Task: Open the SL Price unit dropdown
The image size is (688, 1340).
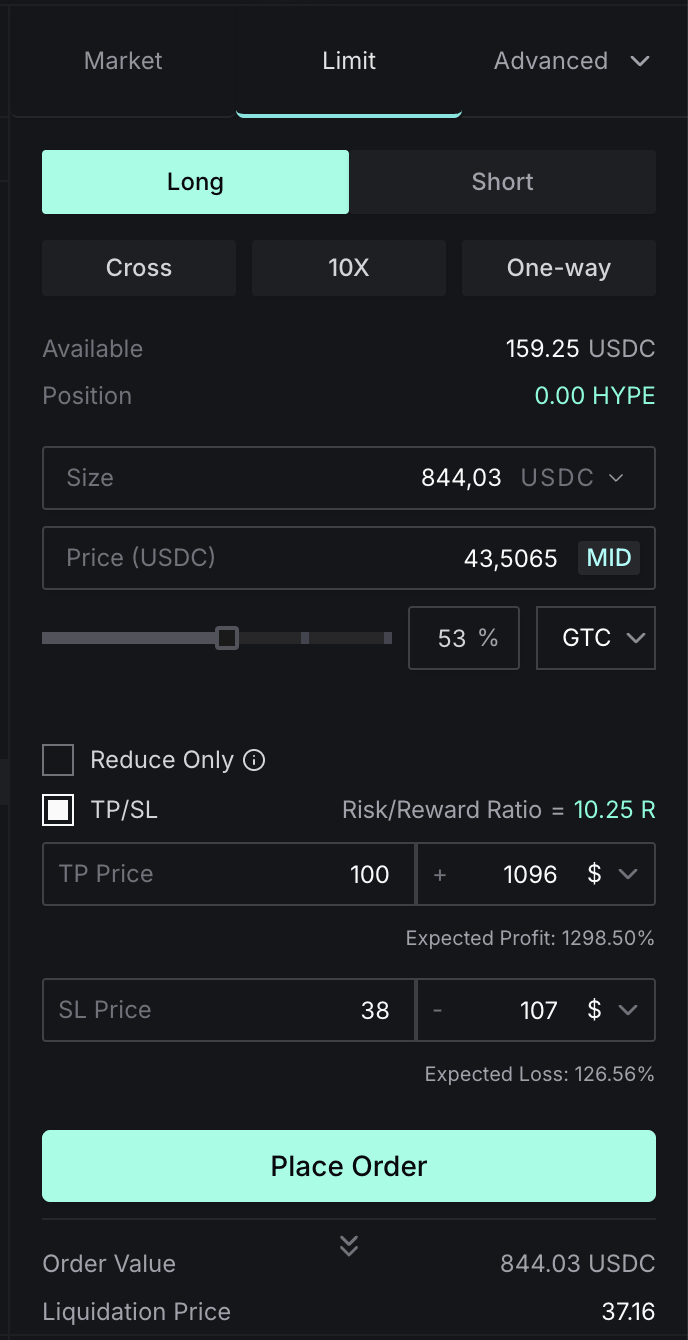Action: coord(612,1010)
